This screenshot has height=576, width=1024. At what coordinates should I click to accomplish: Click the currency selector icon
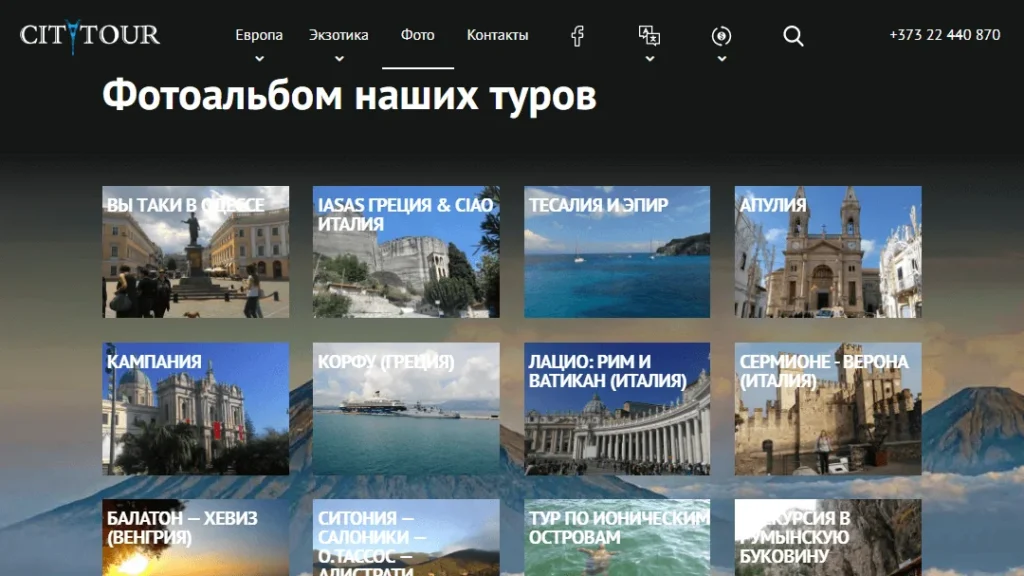pyautogui.click(x=721, y=36)
